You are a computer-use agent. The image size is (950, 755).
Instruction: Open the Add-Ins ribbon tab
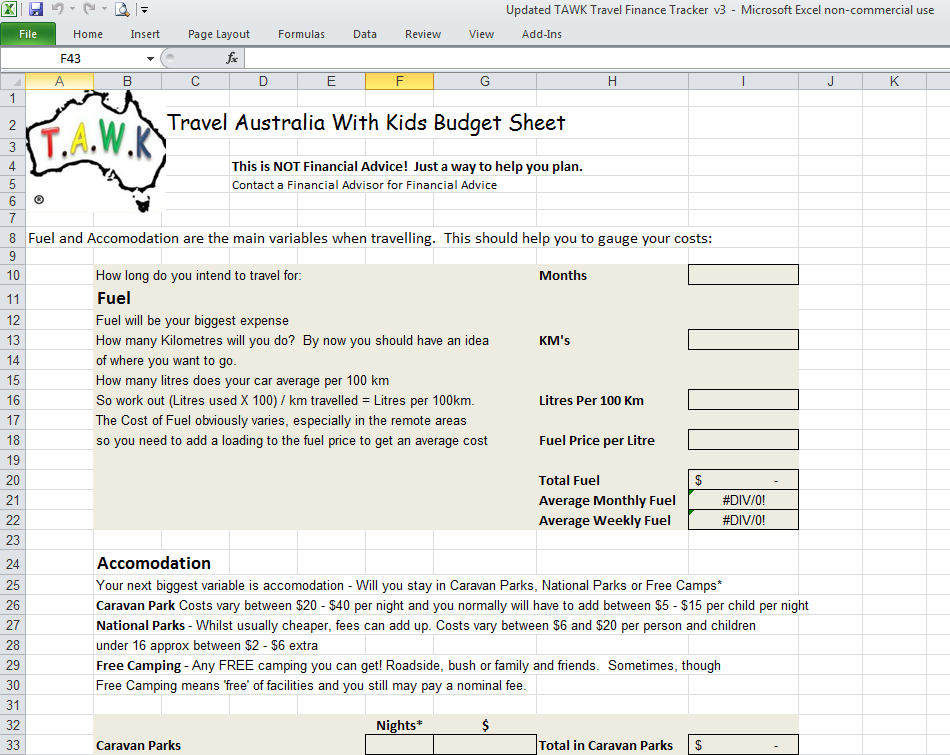[x=541, y=34]
